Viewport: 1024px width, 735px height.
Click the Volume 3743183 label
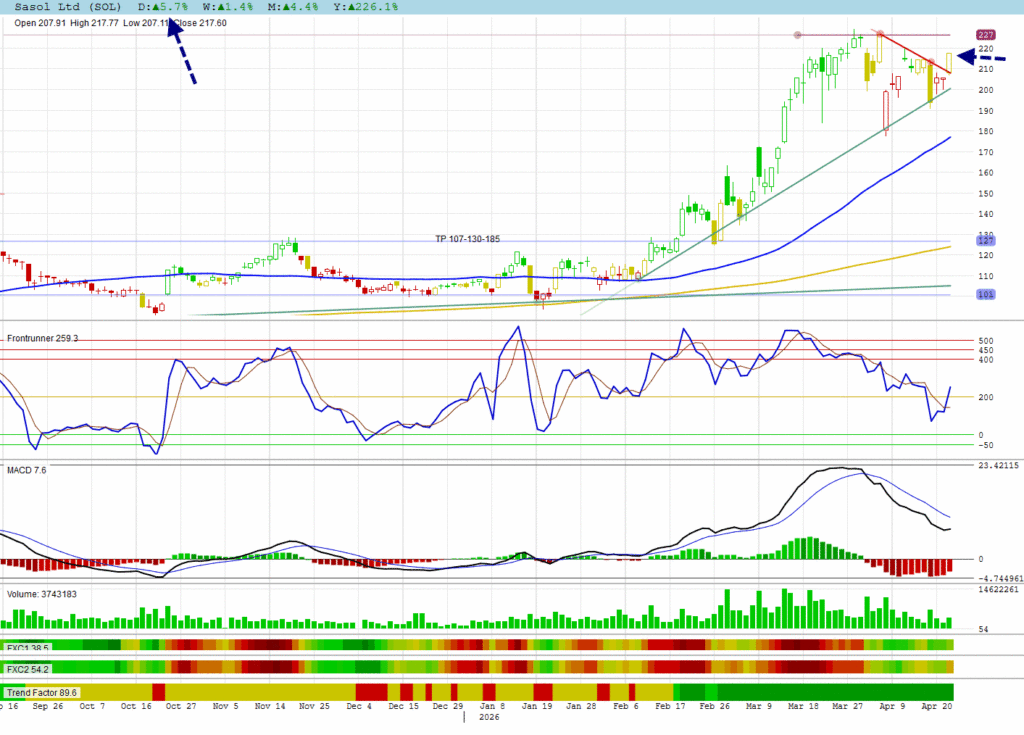43,594
